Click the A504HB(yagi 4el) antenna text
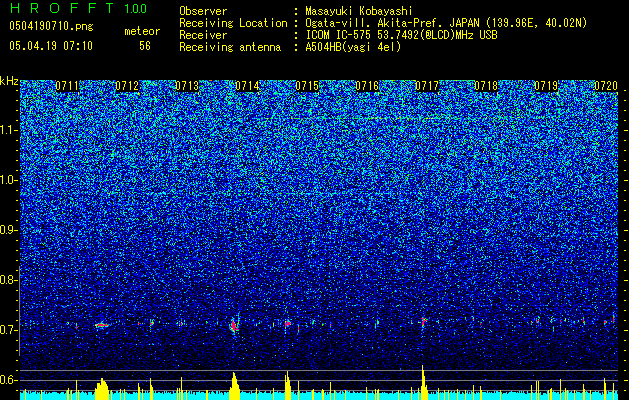Image resolution: width=629 pixels, height=400 pixels. click(353, 47)
